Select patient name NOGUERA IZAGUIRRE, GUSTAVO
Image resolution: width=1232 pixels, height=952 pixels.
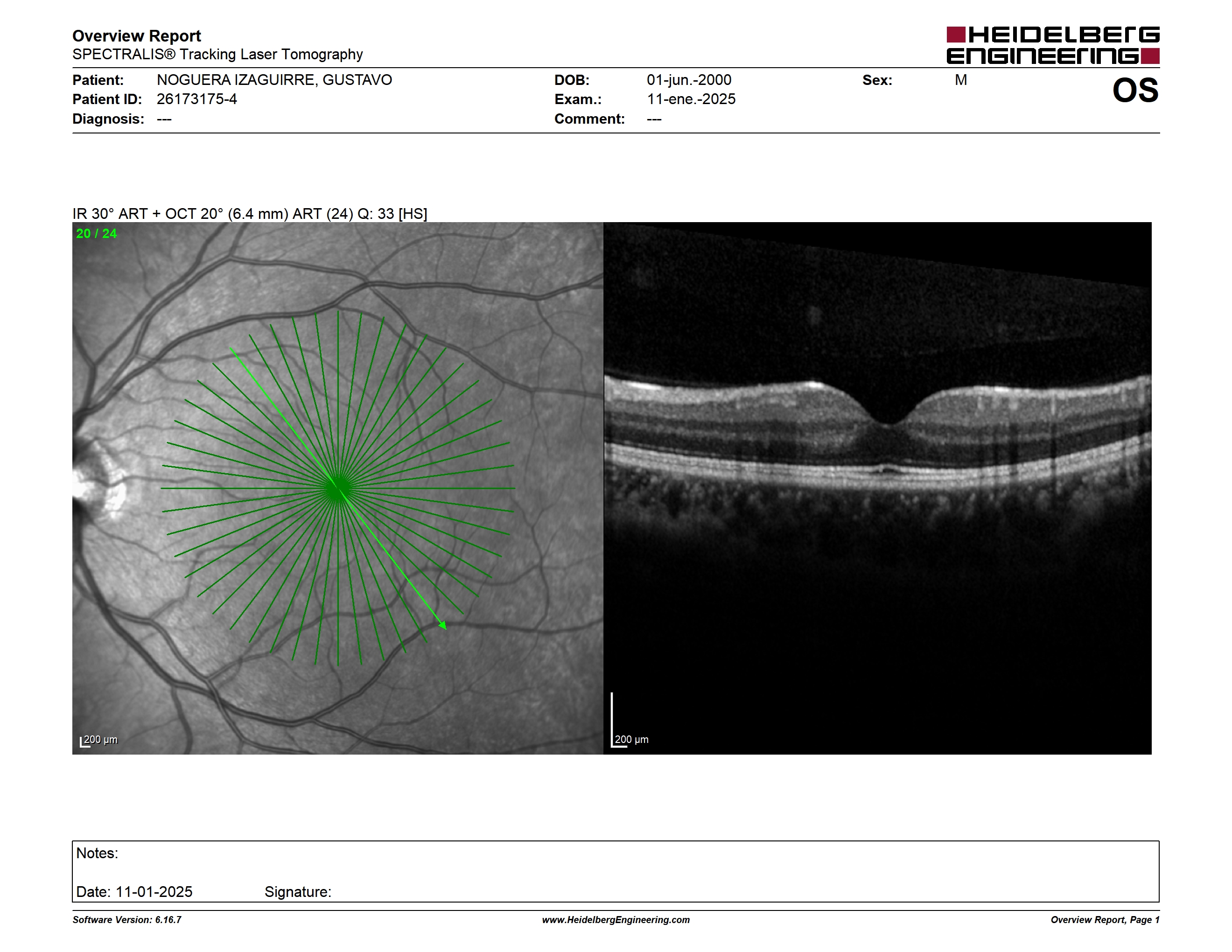click(x=274, y=80)
